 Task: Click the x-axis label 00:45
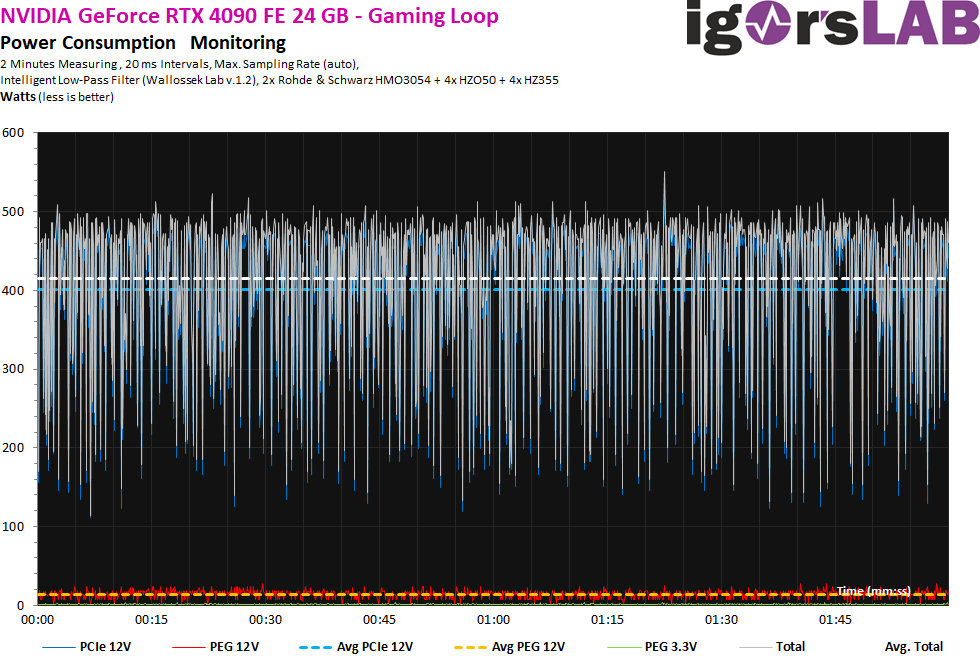tap(379, 619)
